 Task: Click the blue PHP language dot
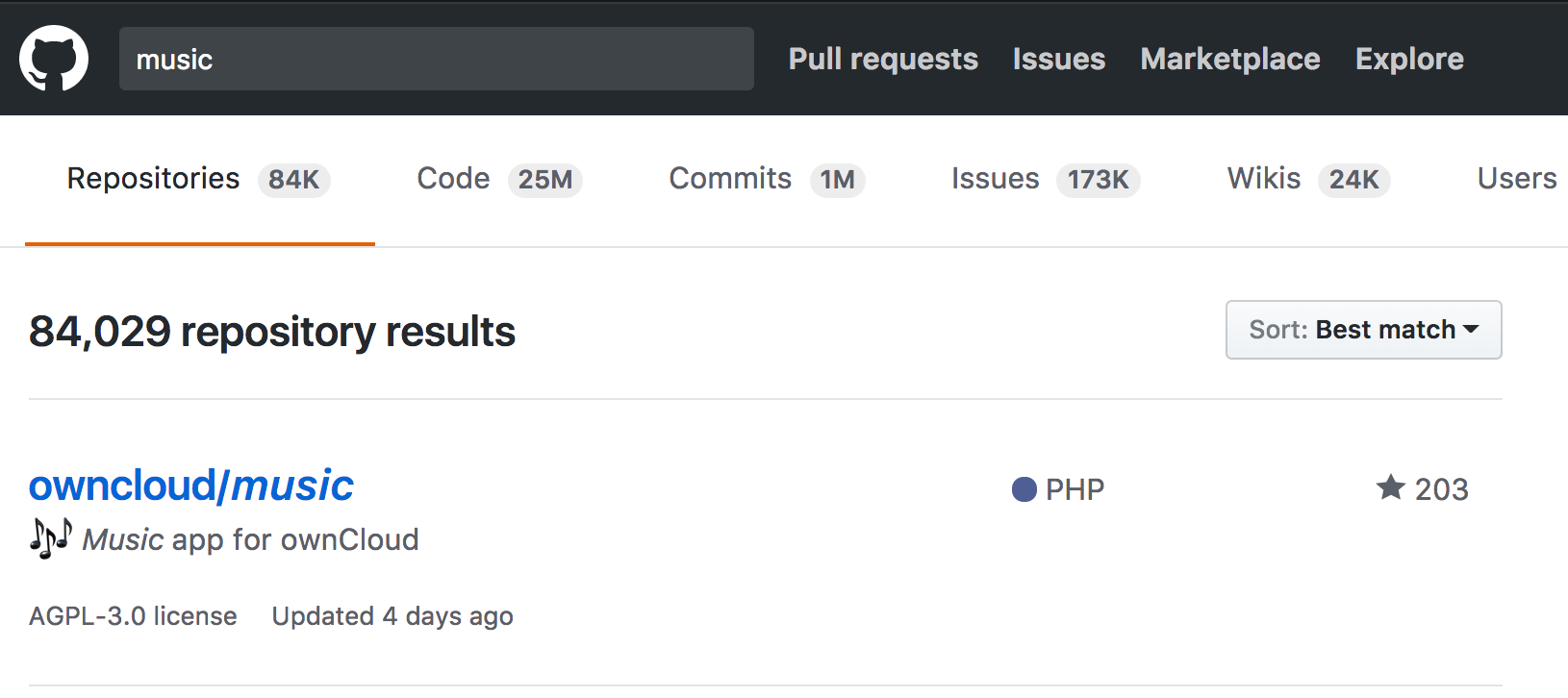point(1024,489)
